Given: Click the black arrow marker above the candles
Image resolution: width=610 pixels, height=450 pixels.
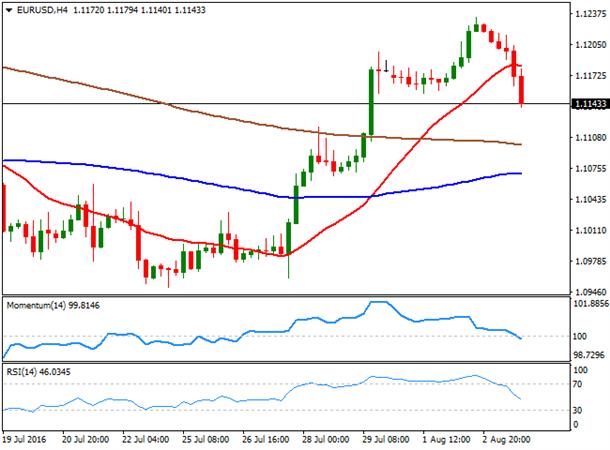Looking at the screenshot, I should (386, 66).
